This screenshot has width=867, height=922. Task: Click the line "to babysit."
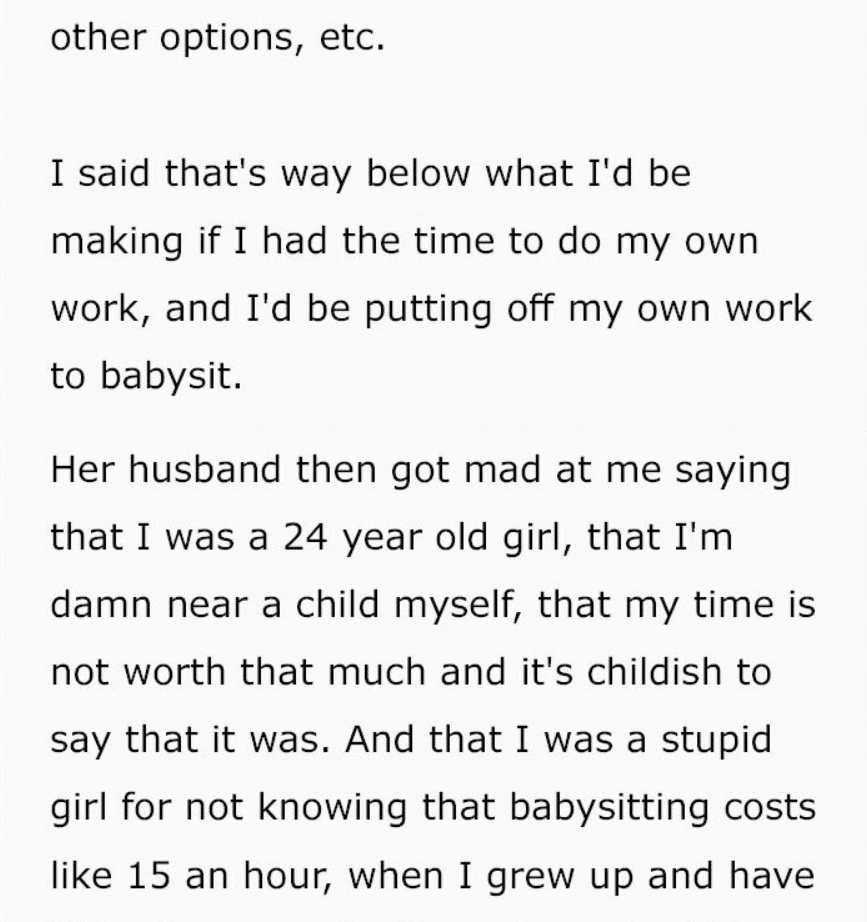point(145,376)
